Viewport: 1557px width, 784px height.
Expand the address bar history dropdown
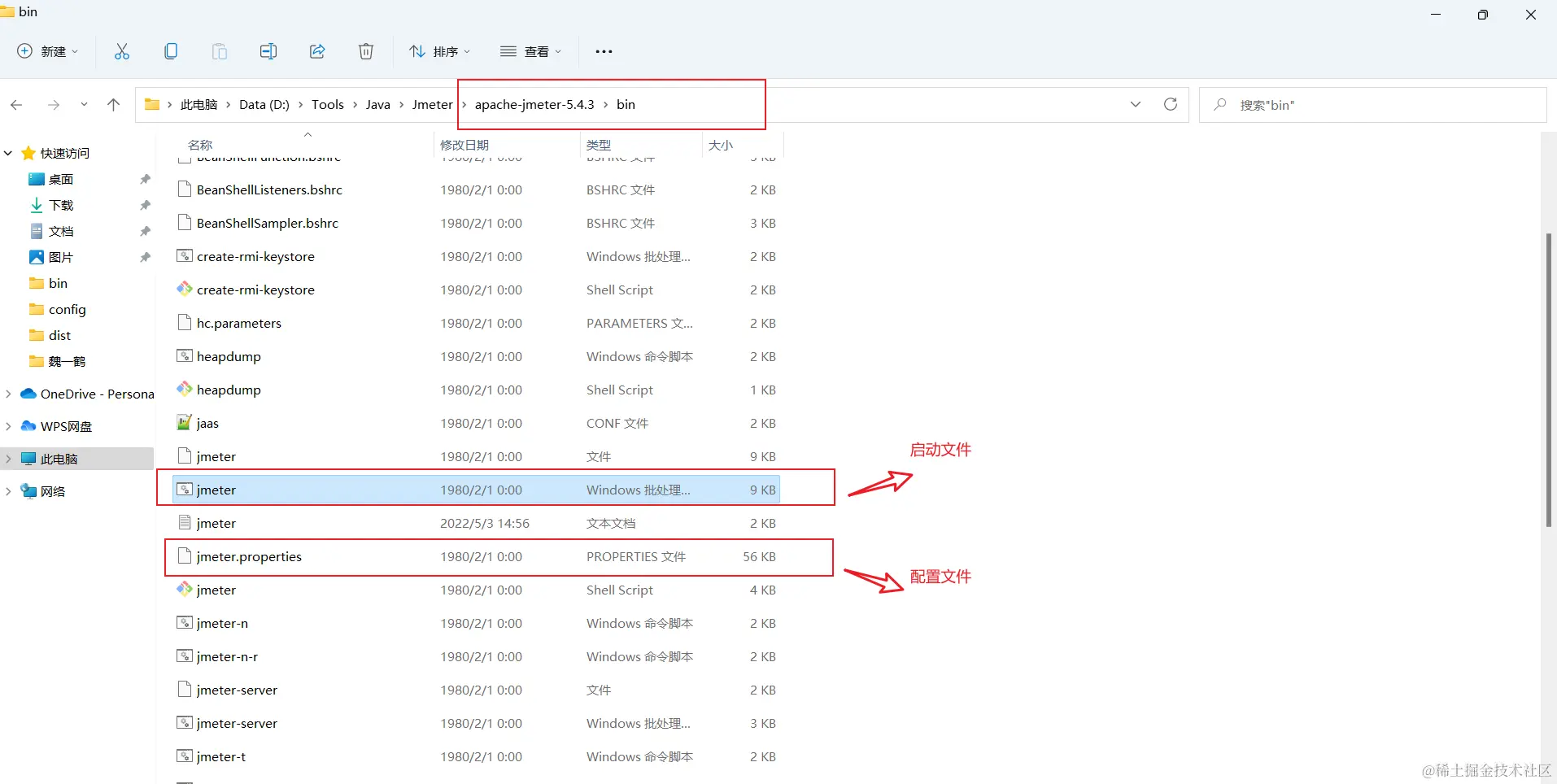(x=1136, y=104)
